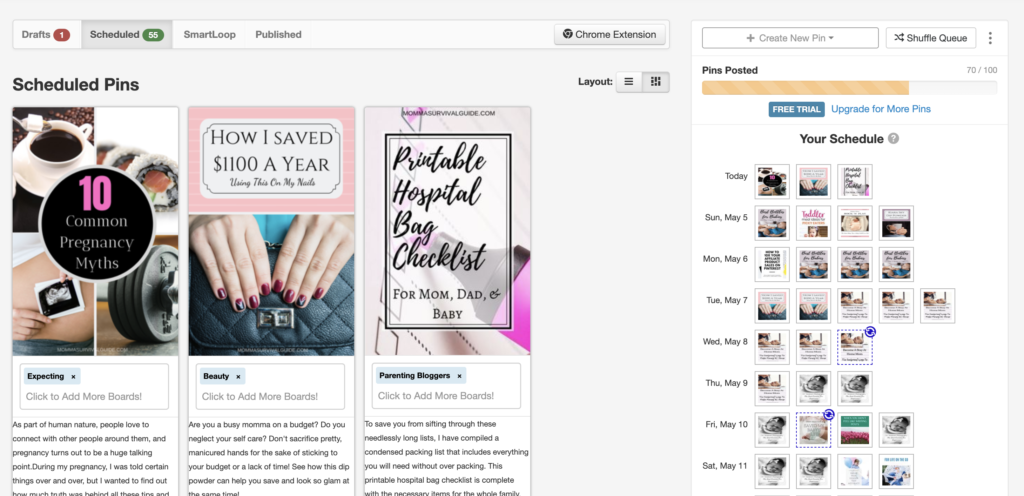Edit the hospital bag checklist description
This screenshot has height=496, width=1024.
click(x=447, y=457)
